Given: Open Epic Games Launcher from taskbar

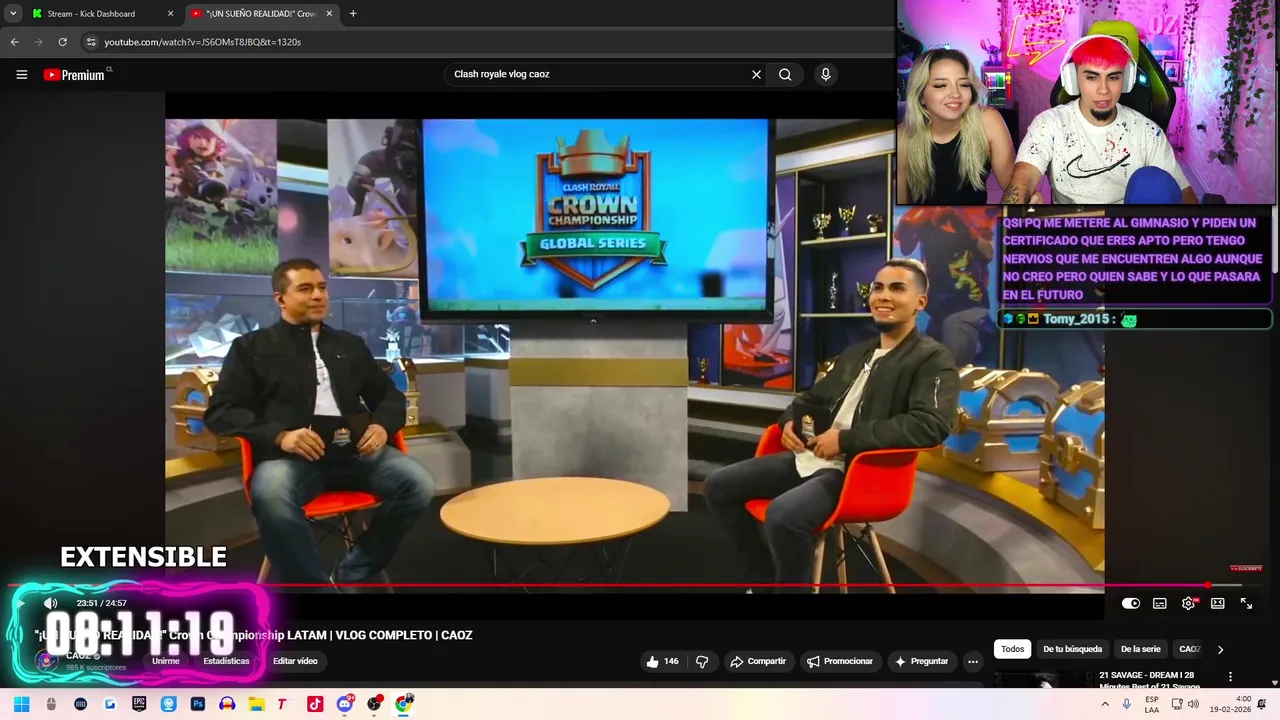Looking at the screenshot, I should coord(139,704).
